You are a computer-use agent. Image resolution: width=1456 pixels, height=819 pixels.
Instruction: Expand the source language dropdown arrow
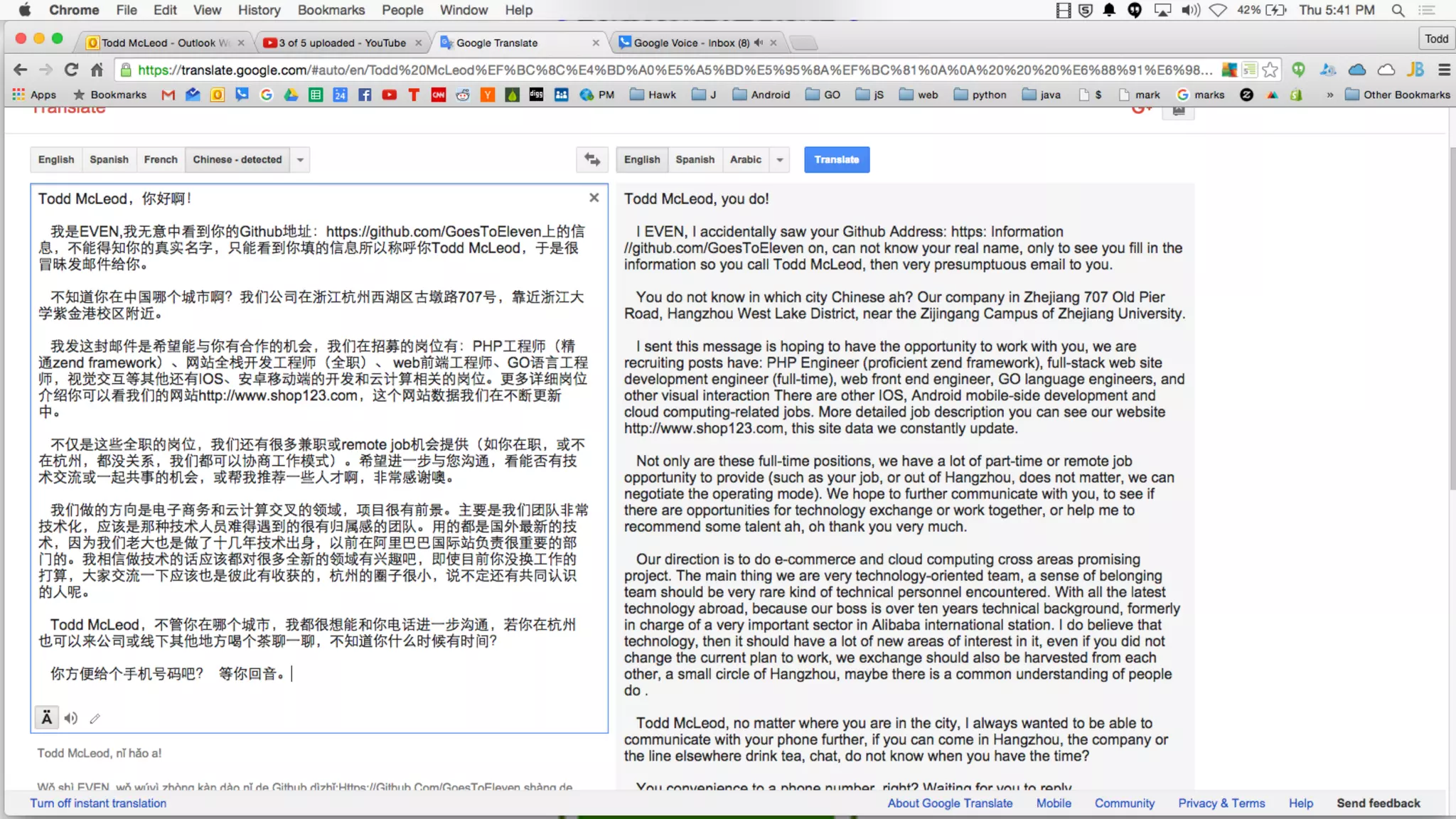tap(300, 159)
